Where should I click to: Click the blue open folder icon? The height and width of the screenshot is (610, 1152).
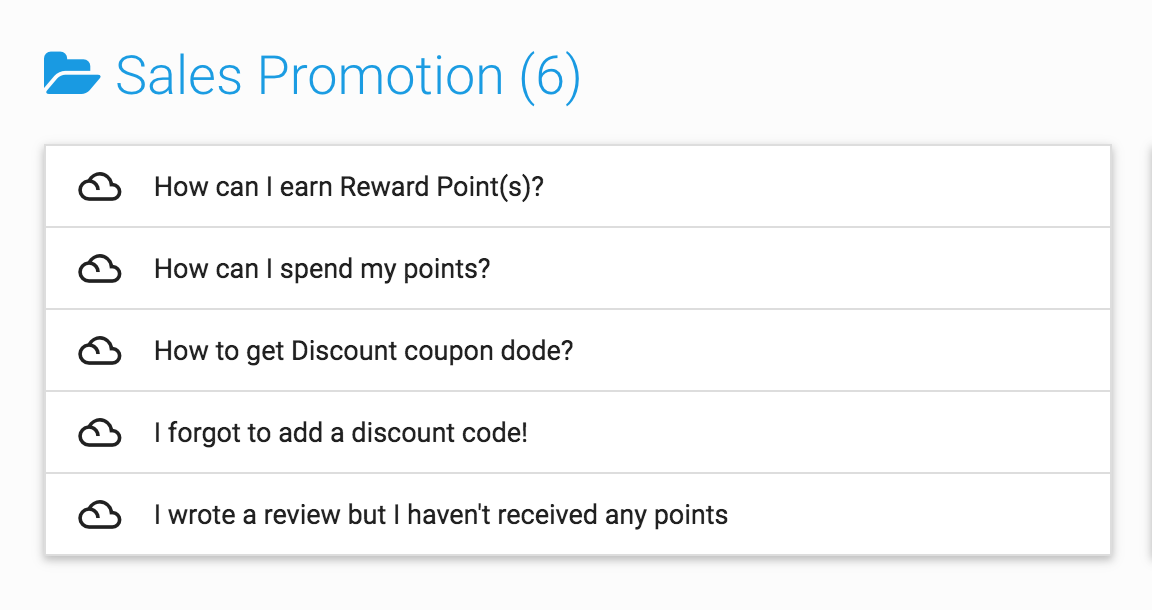point(71,73)
